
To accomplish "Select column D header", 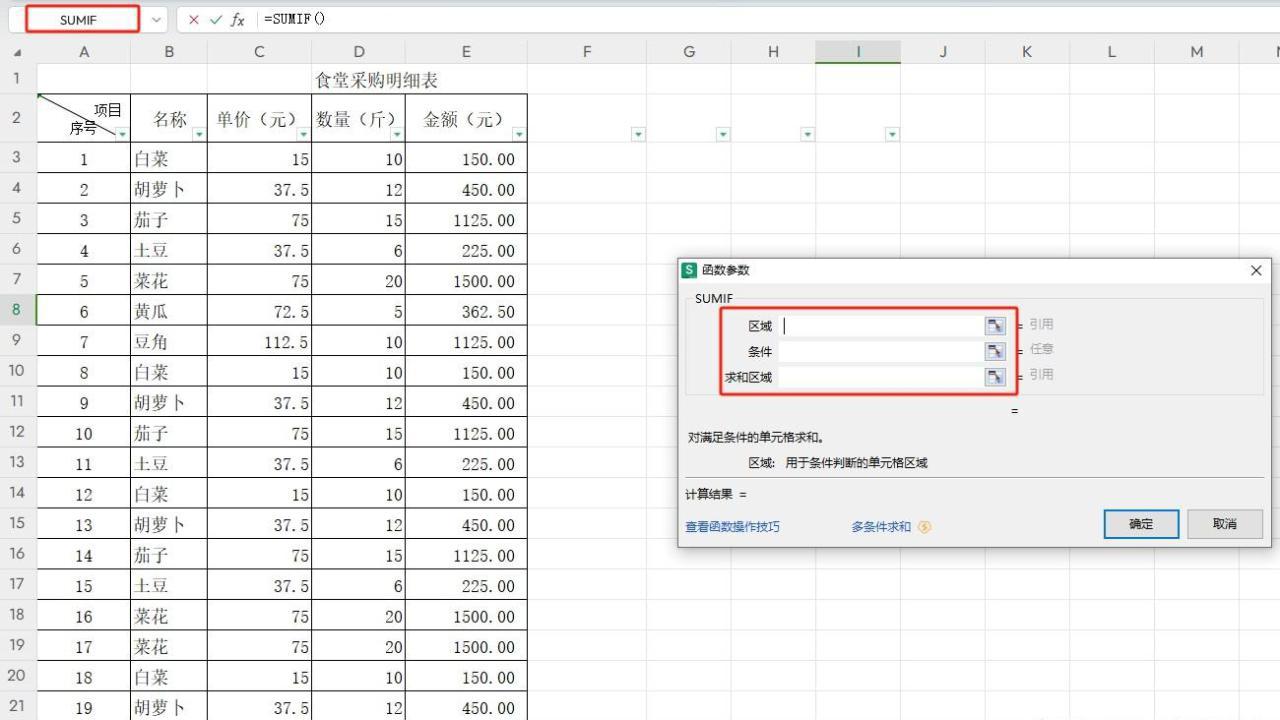I will tap(359, 53).
